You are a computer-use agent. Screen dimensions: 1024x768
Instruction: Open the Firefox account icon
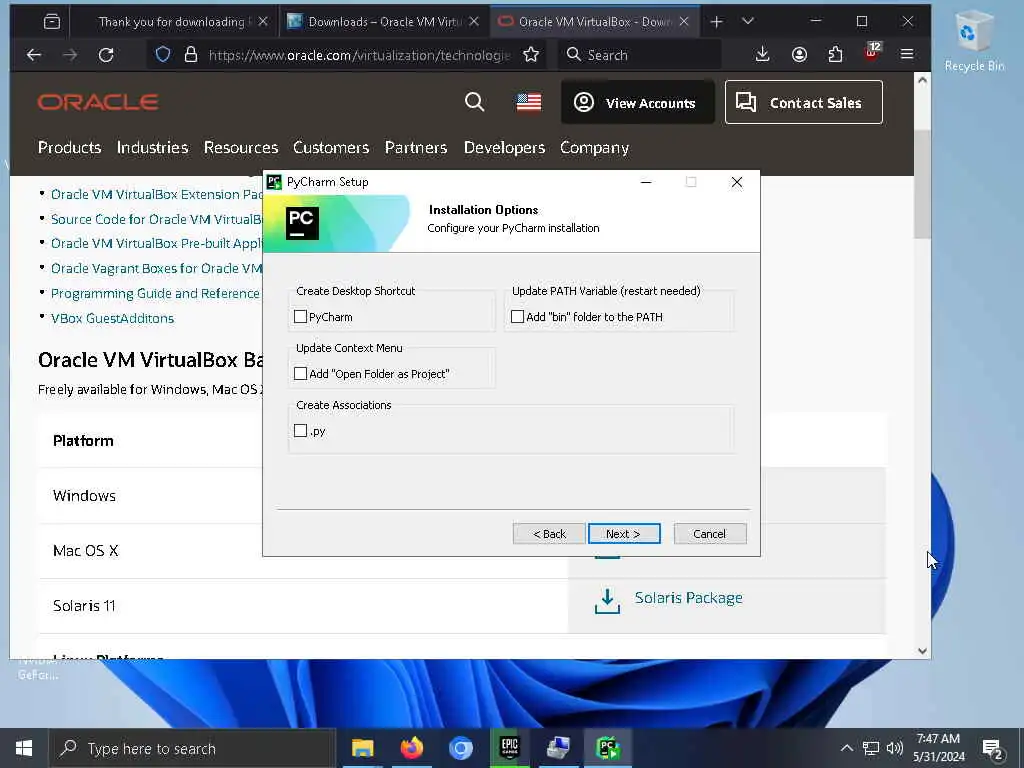point(799,54)
